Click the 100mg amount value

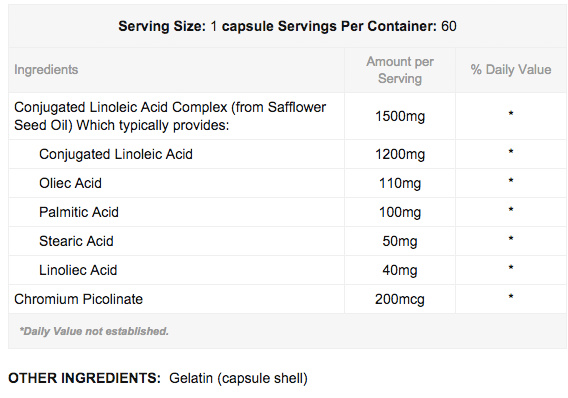tap(400, 212)
